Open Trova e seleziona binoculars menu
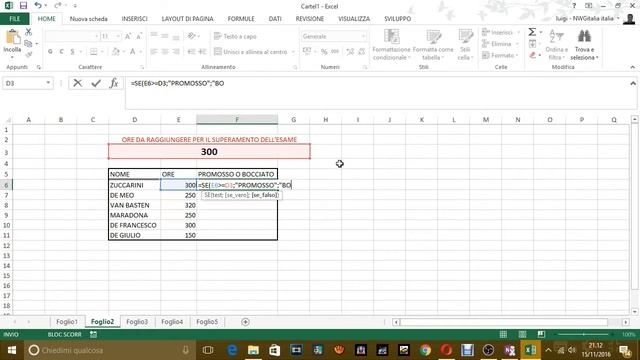The image size is (640, 360). click(x=584, y=45)
